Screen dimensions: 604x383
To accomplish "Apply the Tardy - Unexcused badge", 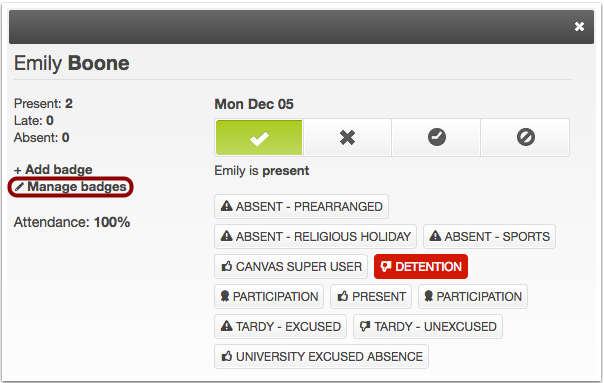I will click(428, 327).
